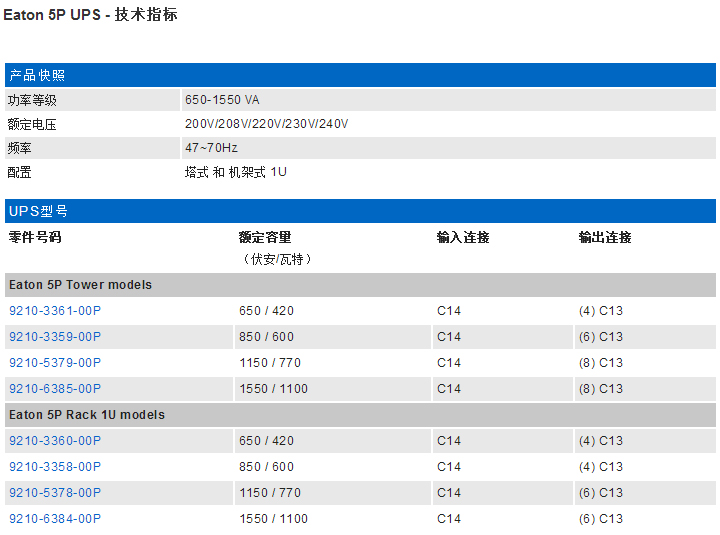Click the page title Eaton 5P UPS - 技术指标
This screenshot has width=720, height=535.
[91, 16]
